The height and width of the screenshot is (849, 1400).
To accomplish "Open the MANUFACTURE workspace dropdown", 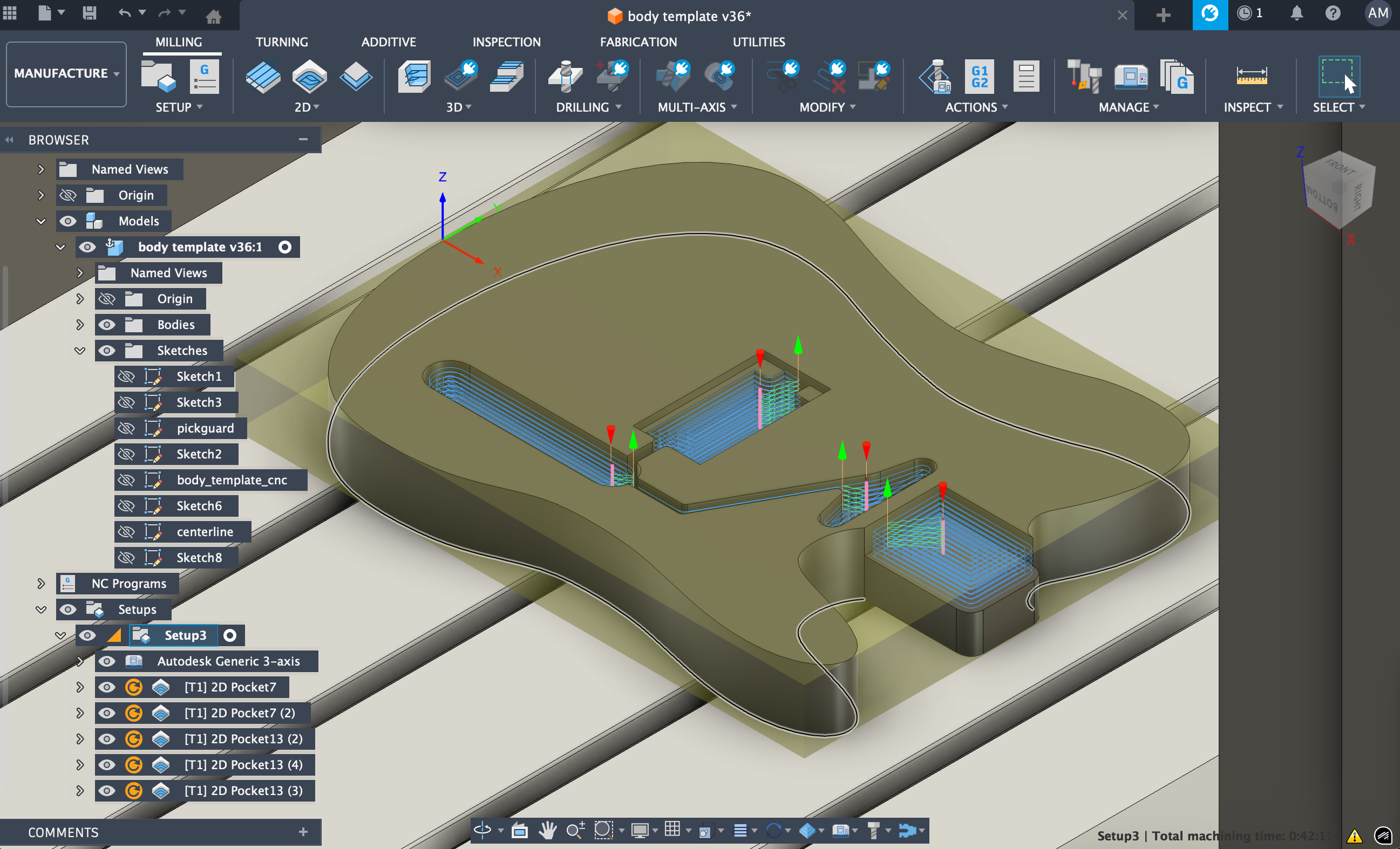I will point(66,74).
